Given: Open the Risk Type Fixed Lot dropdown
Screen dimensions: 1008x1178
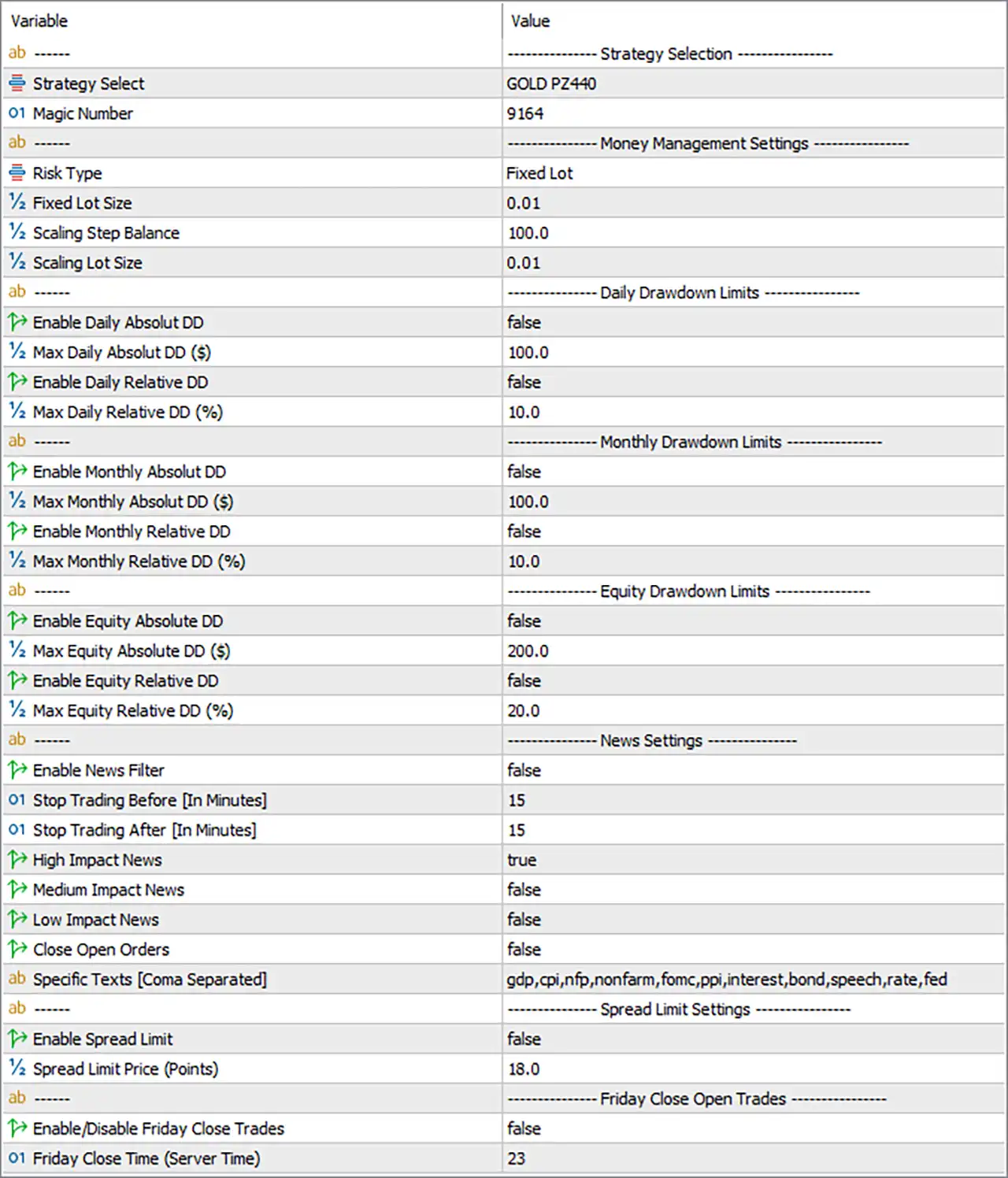Looking at the screenshot, I should point(754,173).
